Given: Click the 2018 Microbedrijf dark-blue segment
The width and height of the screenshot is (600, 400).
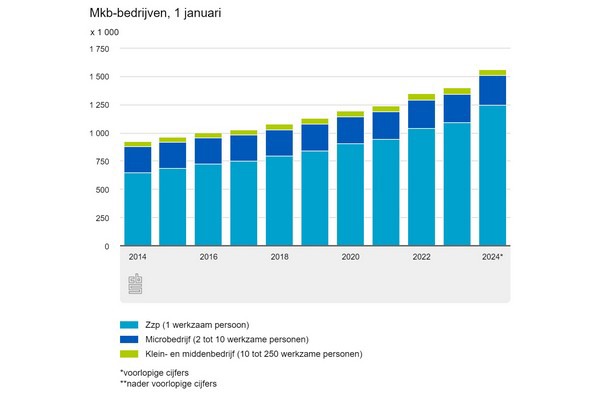Looking at the screenshot, I should pos(279,143).
